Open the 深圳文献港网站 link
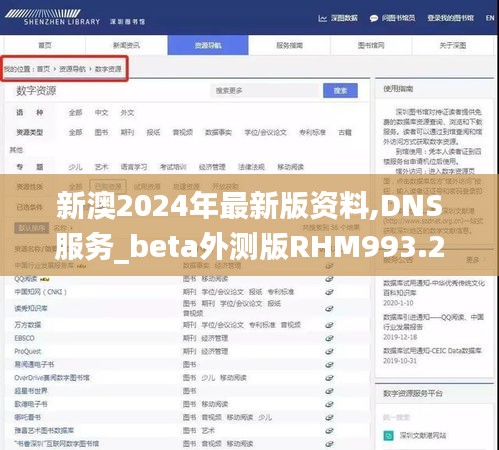The height and width of the screenshot is (450, 499). pos(423,436)
